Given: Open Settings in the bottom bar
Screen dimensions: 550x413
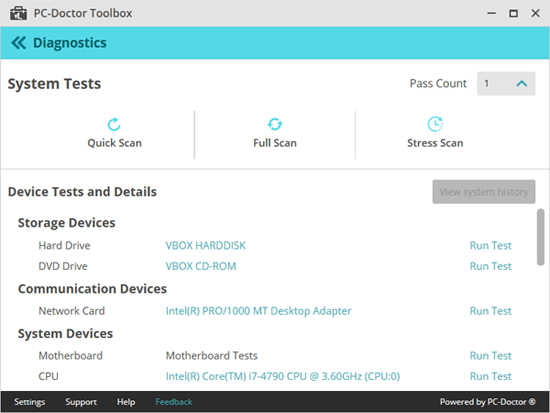Looking at the screenshot, I should click(x=29, y=402).
